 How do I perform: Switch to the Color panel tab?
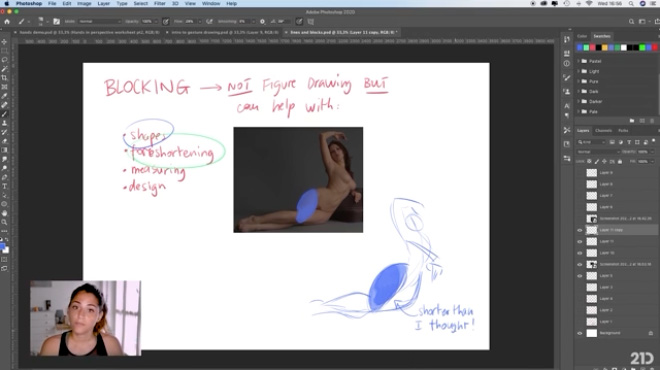coord(582,36)
